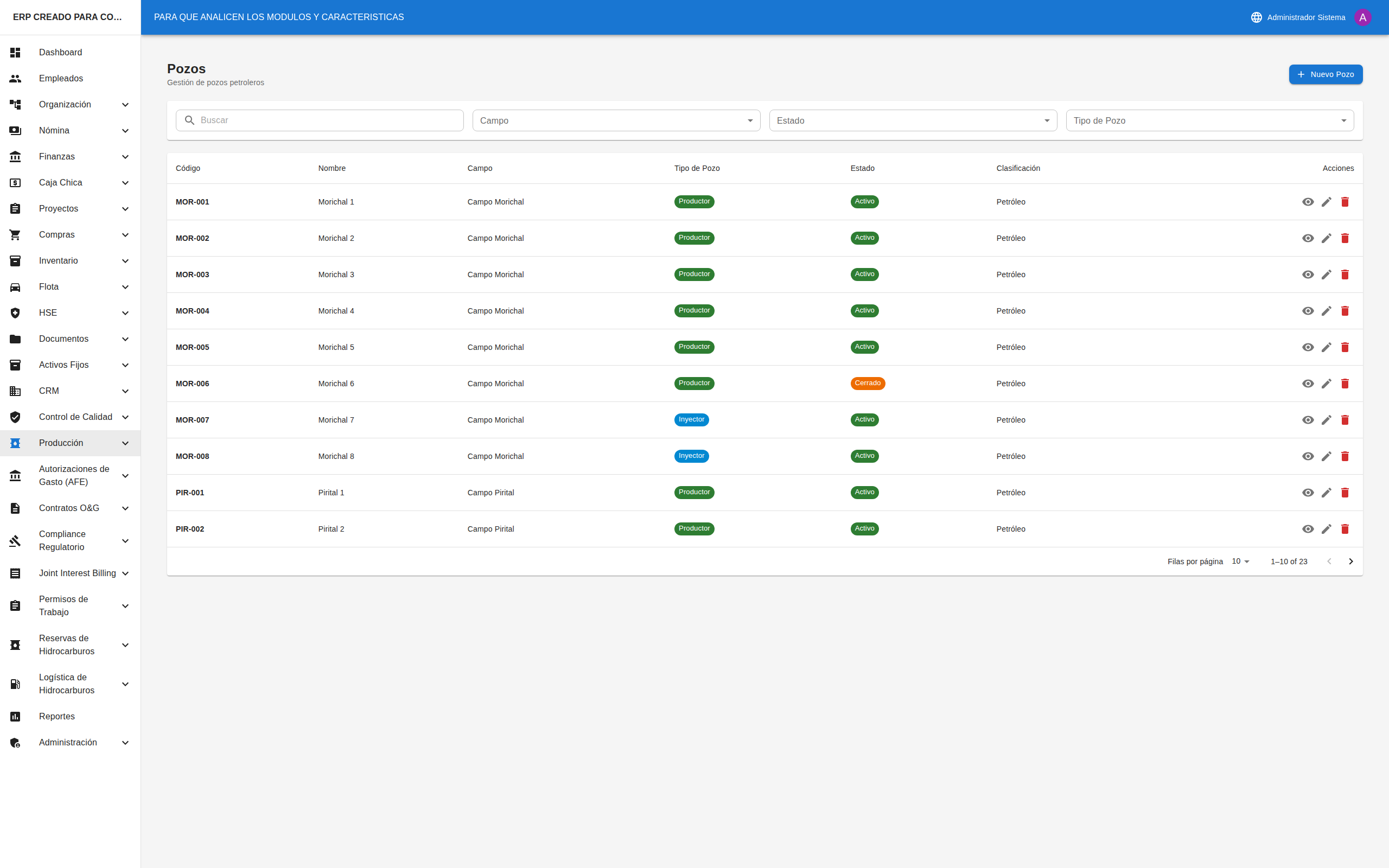Image resolution: width=1389 pixels, height=868 pixels.
Task: Click the Cerrado status chip on MOR-006
Action: pyautogui.click(x=867, y=383)
